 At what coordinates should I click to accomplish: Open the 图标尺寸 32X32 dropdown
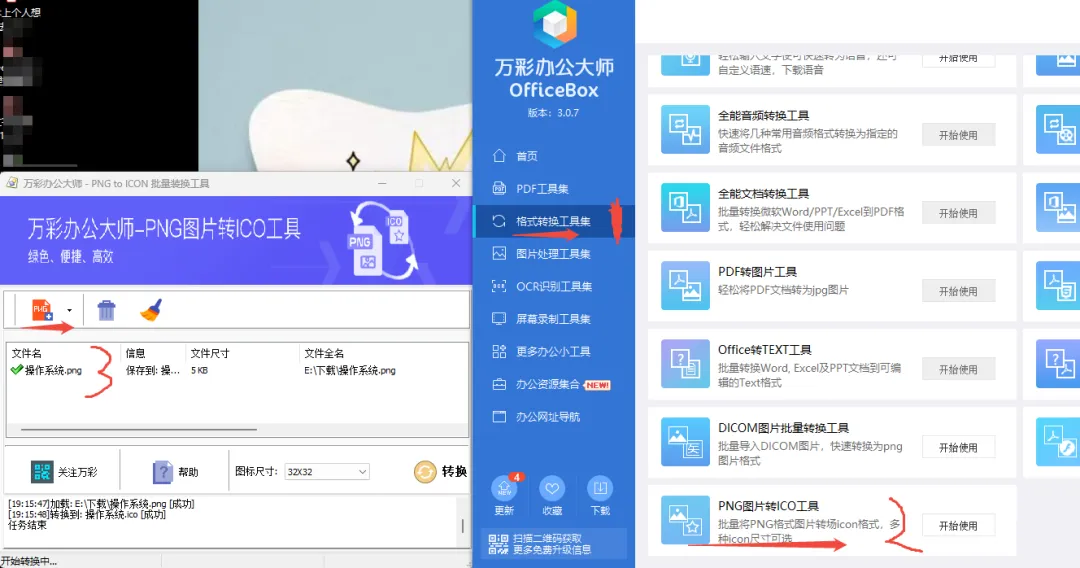[327, 472]
